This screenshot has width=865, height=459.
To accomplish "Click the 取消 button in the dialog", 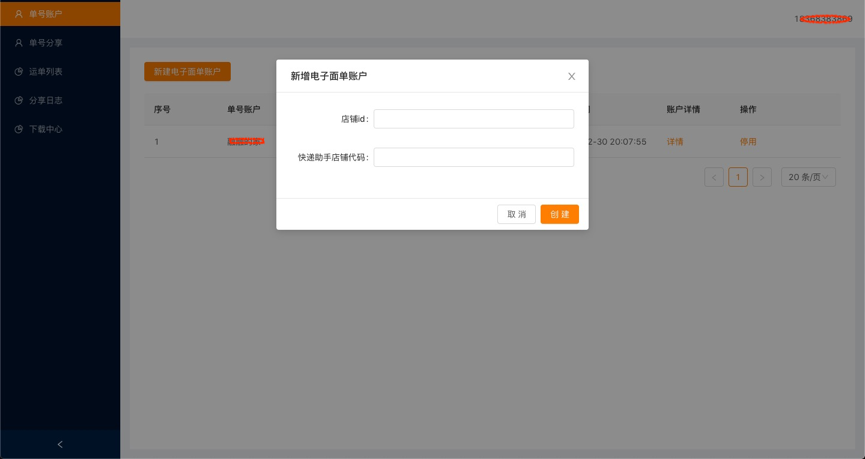I will pyautogui.click(x=516, y=214).
